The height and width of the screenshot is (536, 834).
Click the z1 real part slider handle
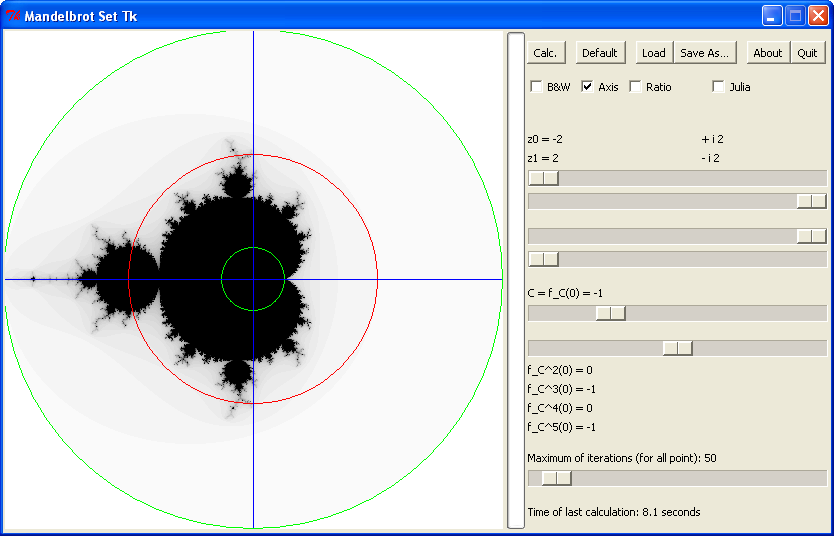811,236
